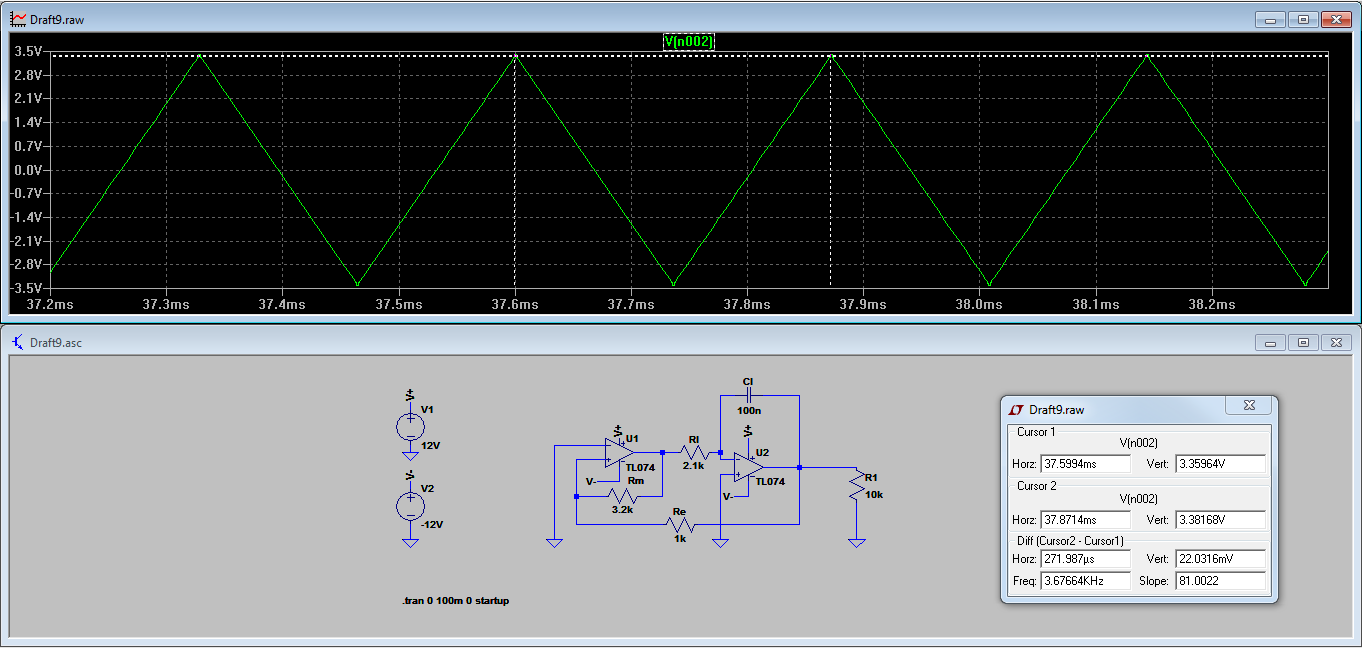
Task: Click the Draft9.raw waveform window icon
Action: pos(18,19)
